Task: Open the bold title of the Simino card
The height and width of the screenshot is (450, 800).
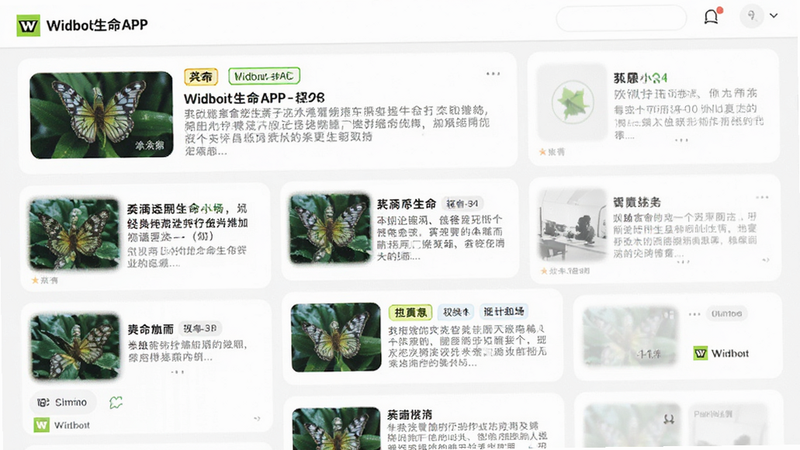Action: click(x=151, y=329)
